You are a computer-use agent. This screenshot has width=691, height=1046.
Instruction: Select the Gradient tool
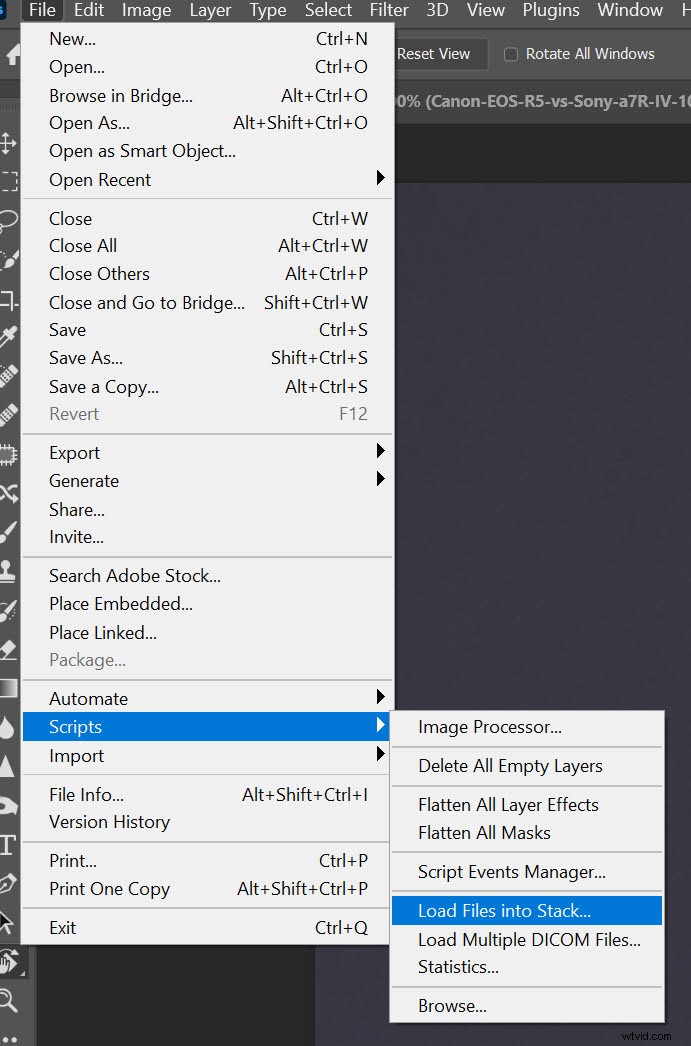[x=8, y=688]
